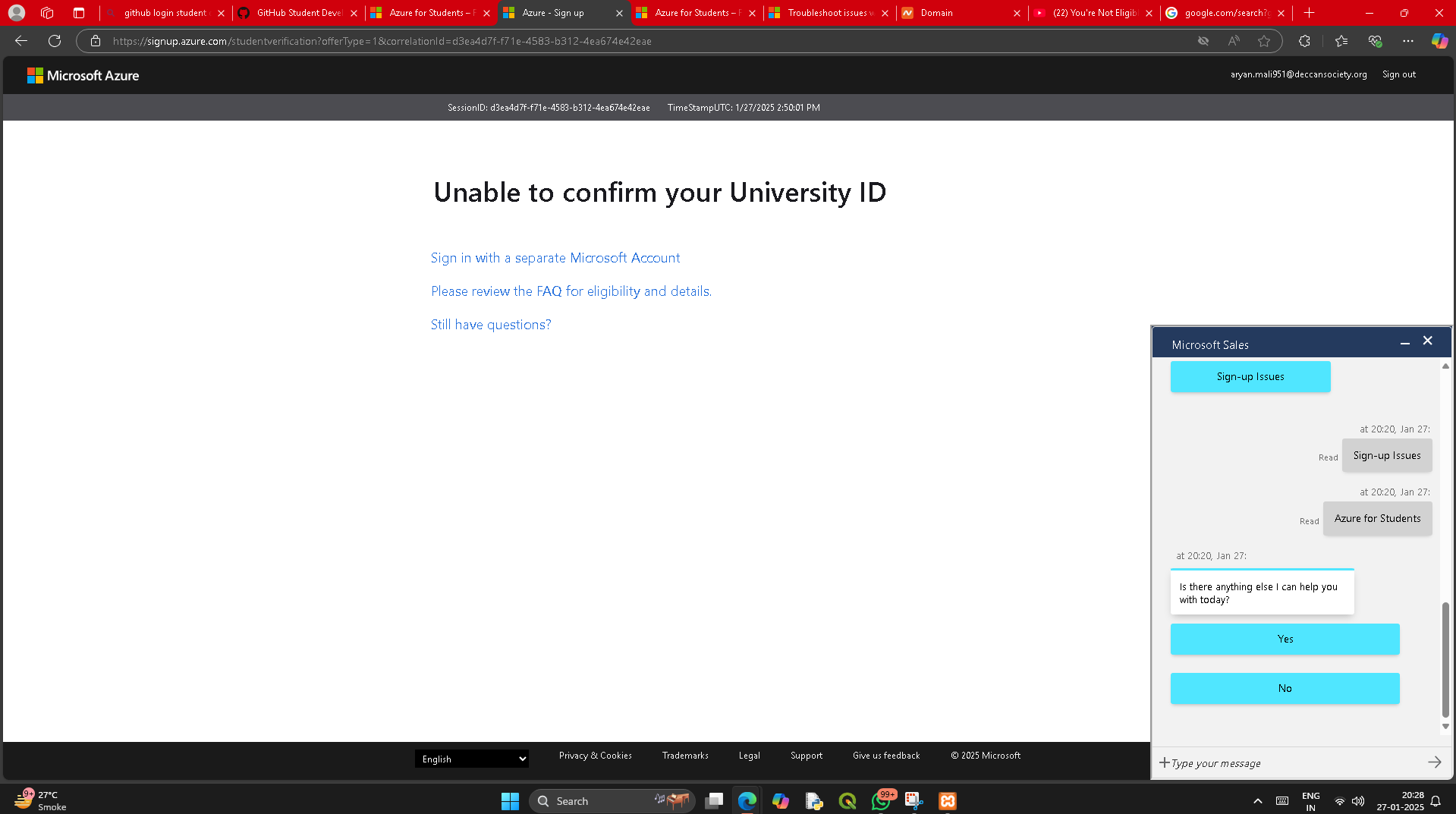
Task: Send chat message with arrow icon
Action: [1434, 762]
